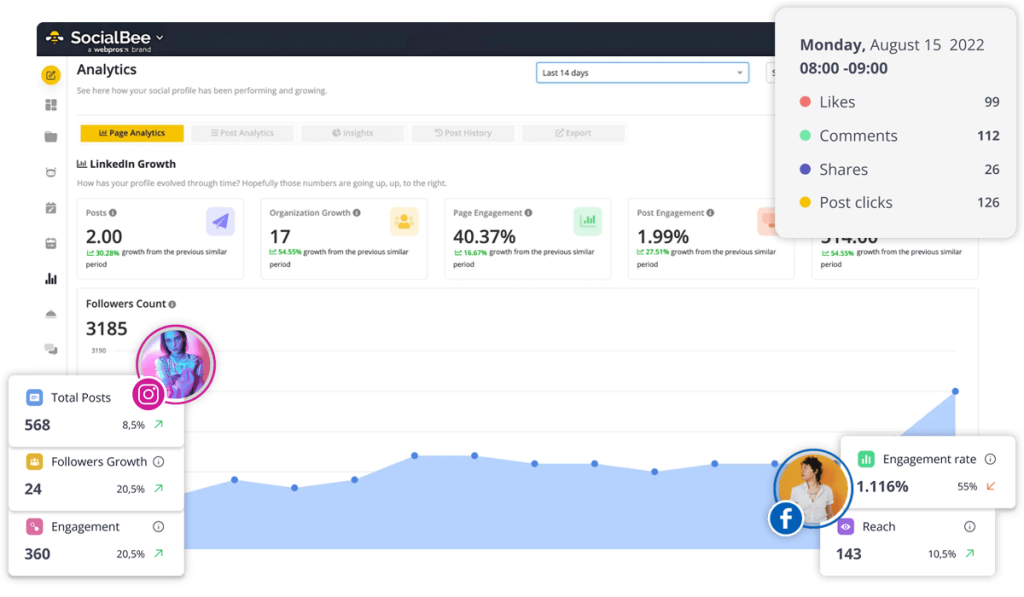The image size is (1024, 597).
Task: Click the blue Shares legend dot
Action: (805, 169)
